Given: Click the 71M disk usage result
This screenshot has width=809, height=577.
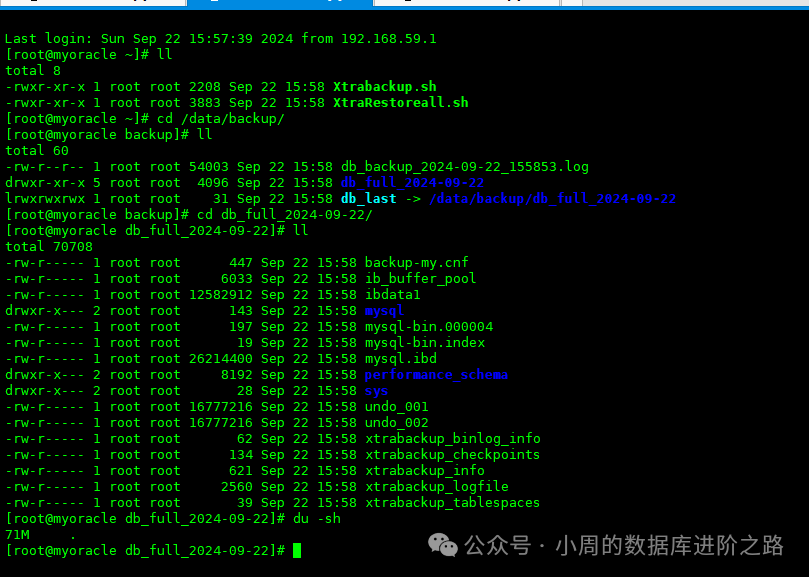Looking at the screenshot, I should (x=18, y=535).
